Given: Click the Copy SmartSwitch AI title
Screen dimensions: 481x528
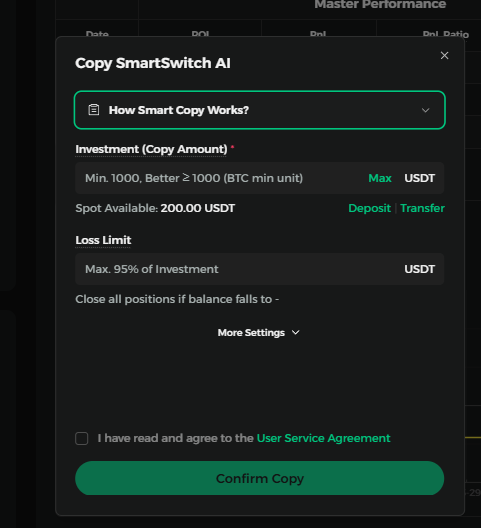Looking at the screenshot, I should point(153,63).
